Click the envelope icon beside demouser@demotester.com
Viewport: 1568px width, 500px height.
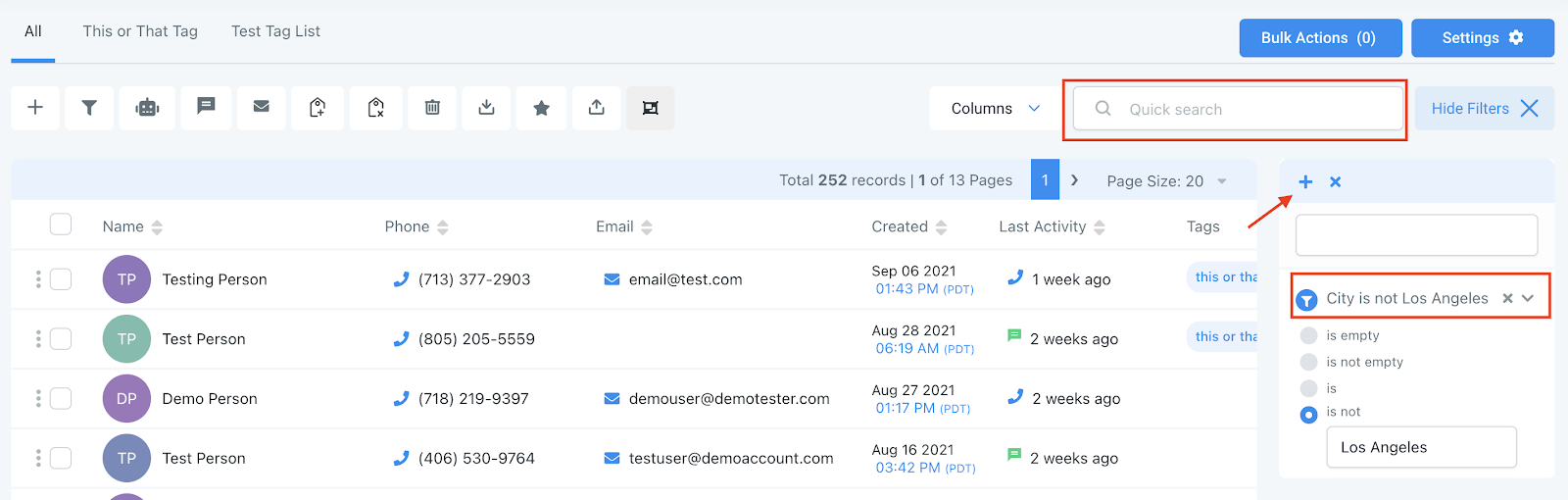[x=612, y=399]
